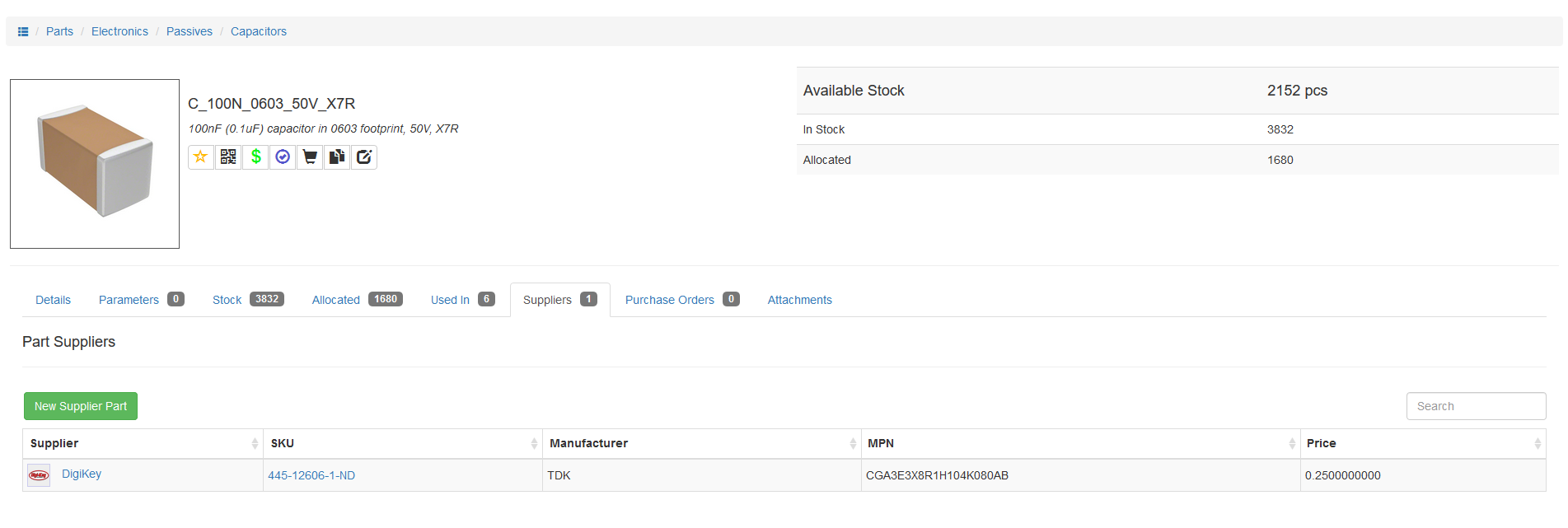This screenshot has height=528, width=1568.
Task: Go to Capacitors category in breadcrumb
Action: click(x=259, y=31)
